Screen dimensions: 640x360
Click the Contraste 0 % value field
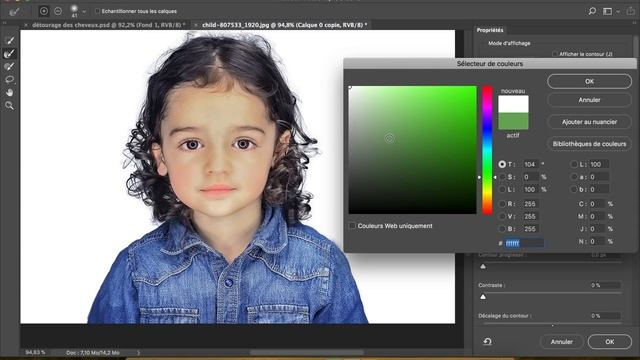coord(605,285)
